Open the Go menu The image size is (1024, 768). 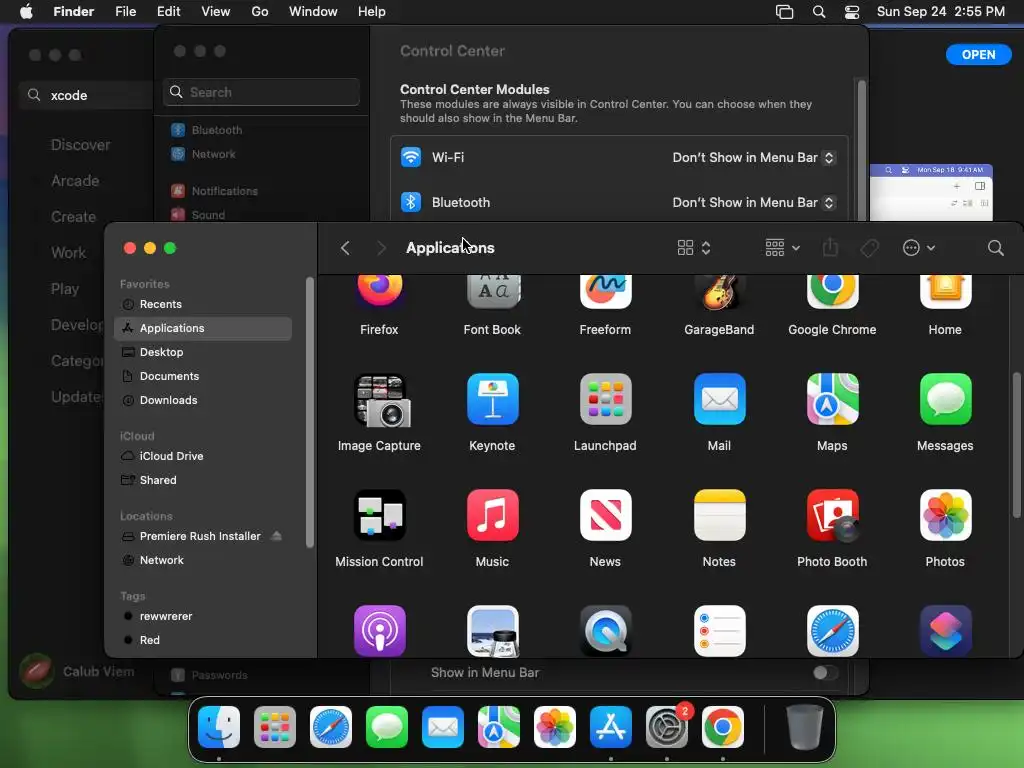[x=260, y=12]
